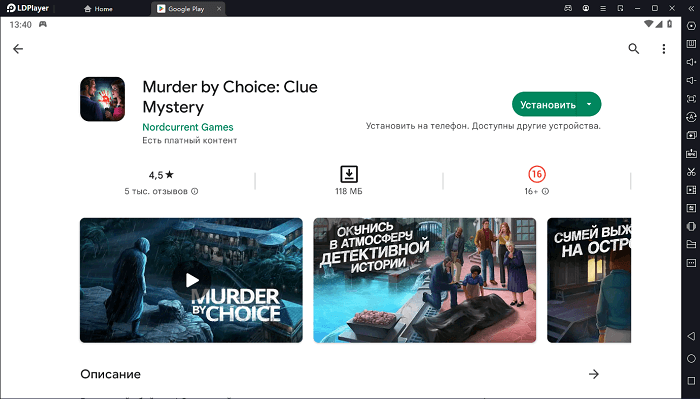This screenshot has width=700, height=399.
Task: Expand the Описание section arrow
Action: coord(593,374)
